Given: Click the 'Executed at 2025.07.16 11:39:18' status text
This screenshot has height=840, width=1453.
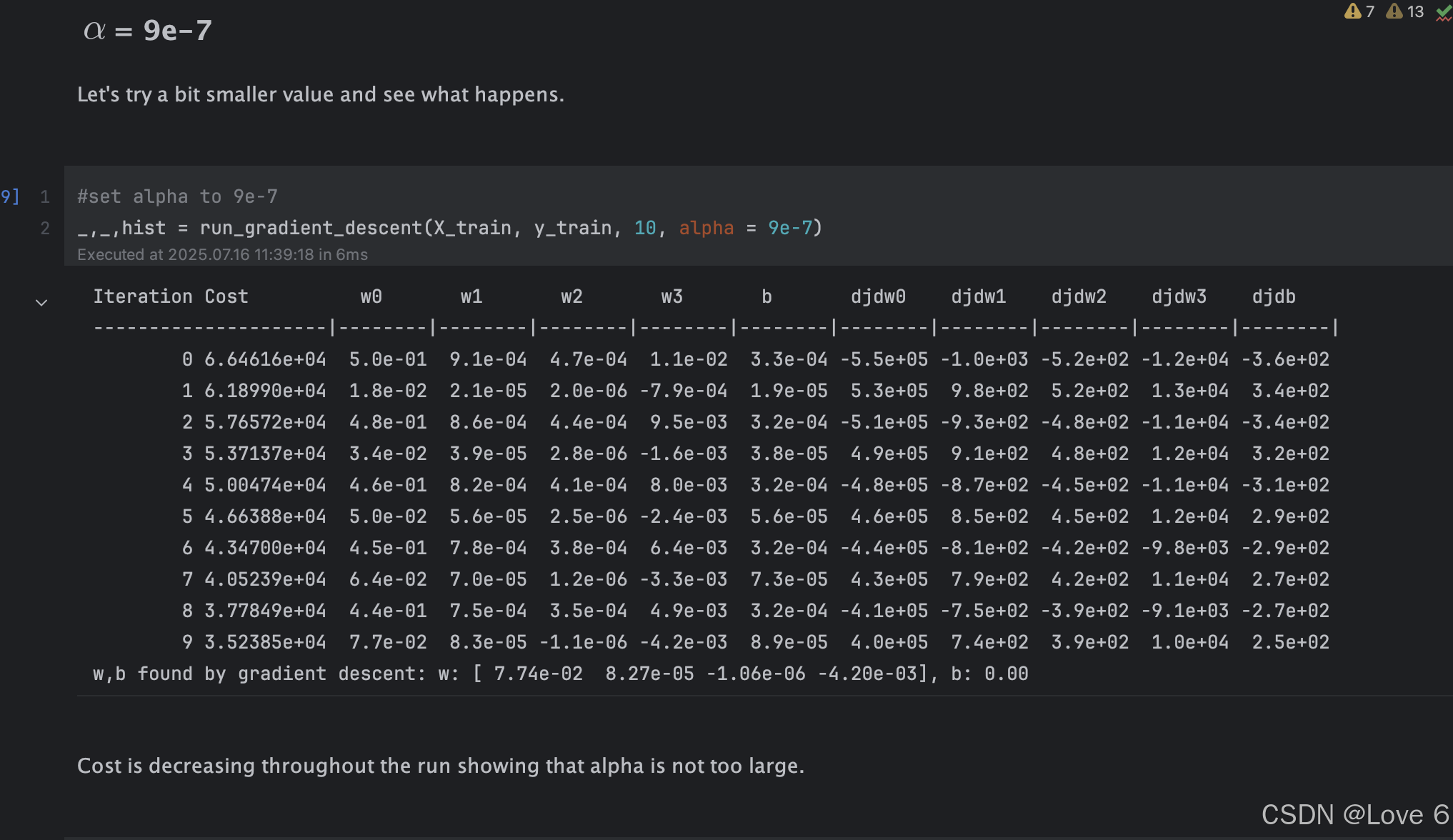Looking at the screenshot, I should click(222, 254).
